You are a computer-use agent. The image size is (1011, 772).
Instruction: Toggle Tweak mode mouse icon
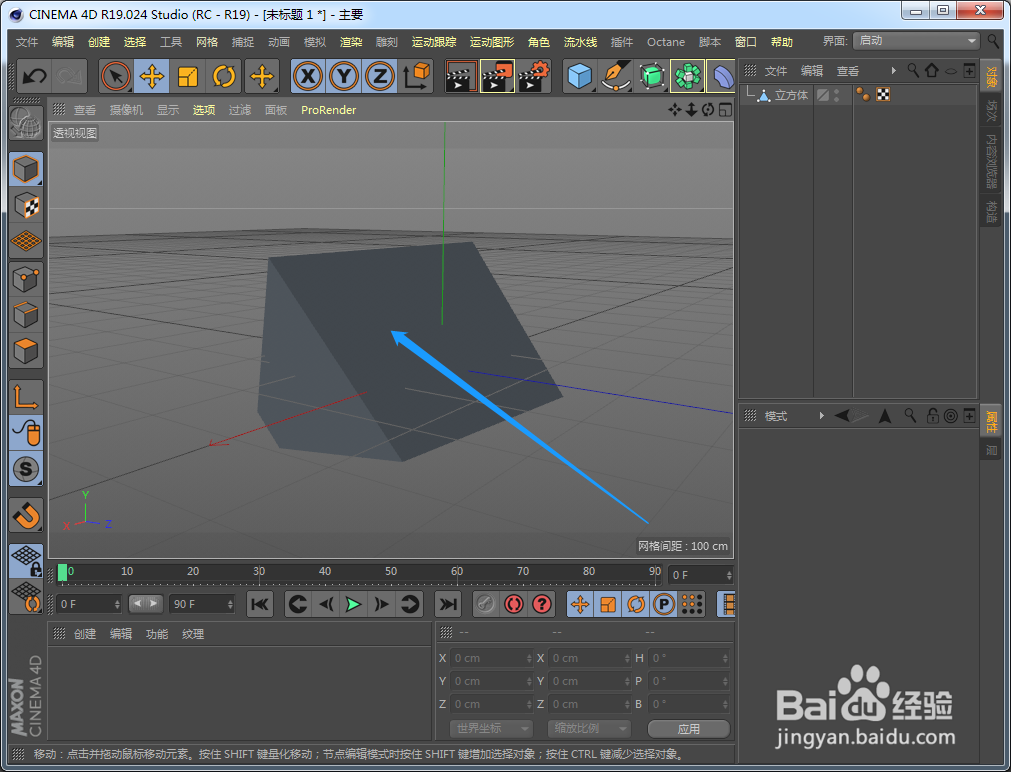[x=26, y=432]
